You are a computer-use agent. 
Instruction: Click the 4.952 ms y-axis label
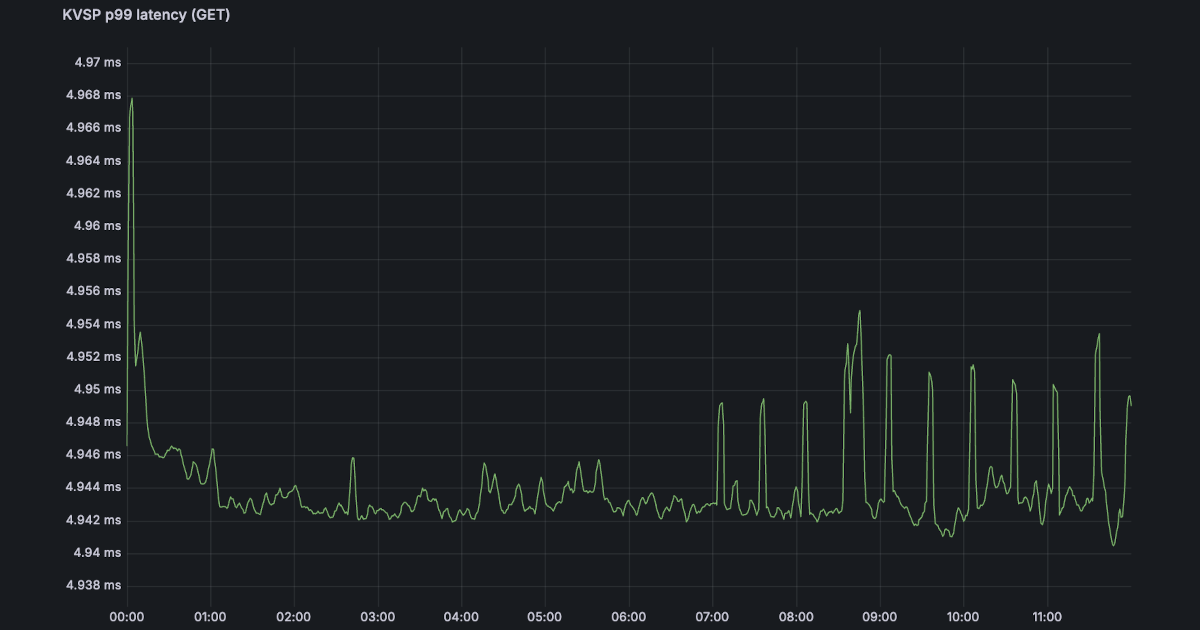point(94,357)
